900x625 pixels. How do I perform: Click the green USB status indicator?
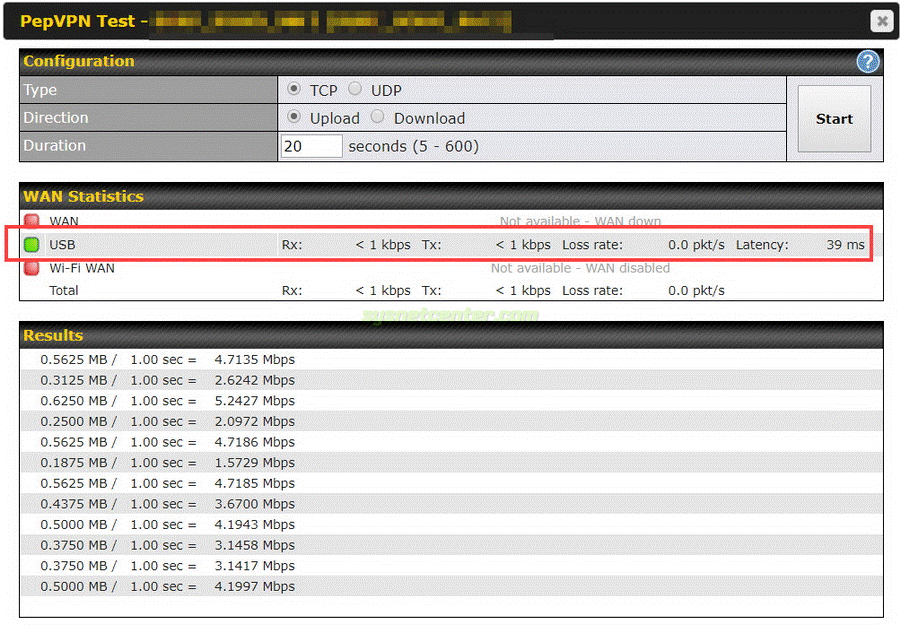[x=32, y=244]
